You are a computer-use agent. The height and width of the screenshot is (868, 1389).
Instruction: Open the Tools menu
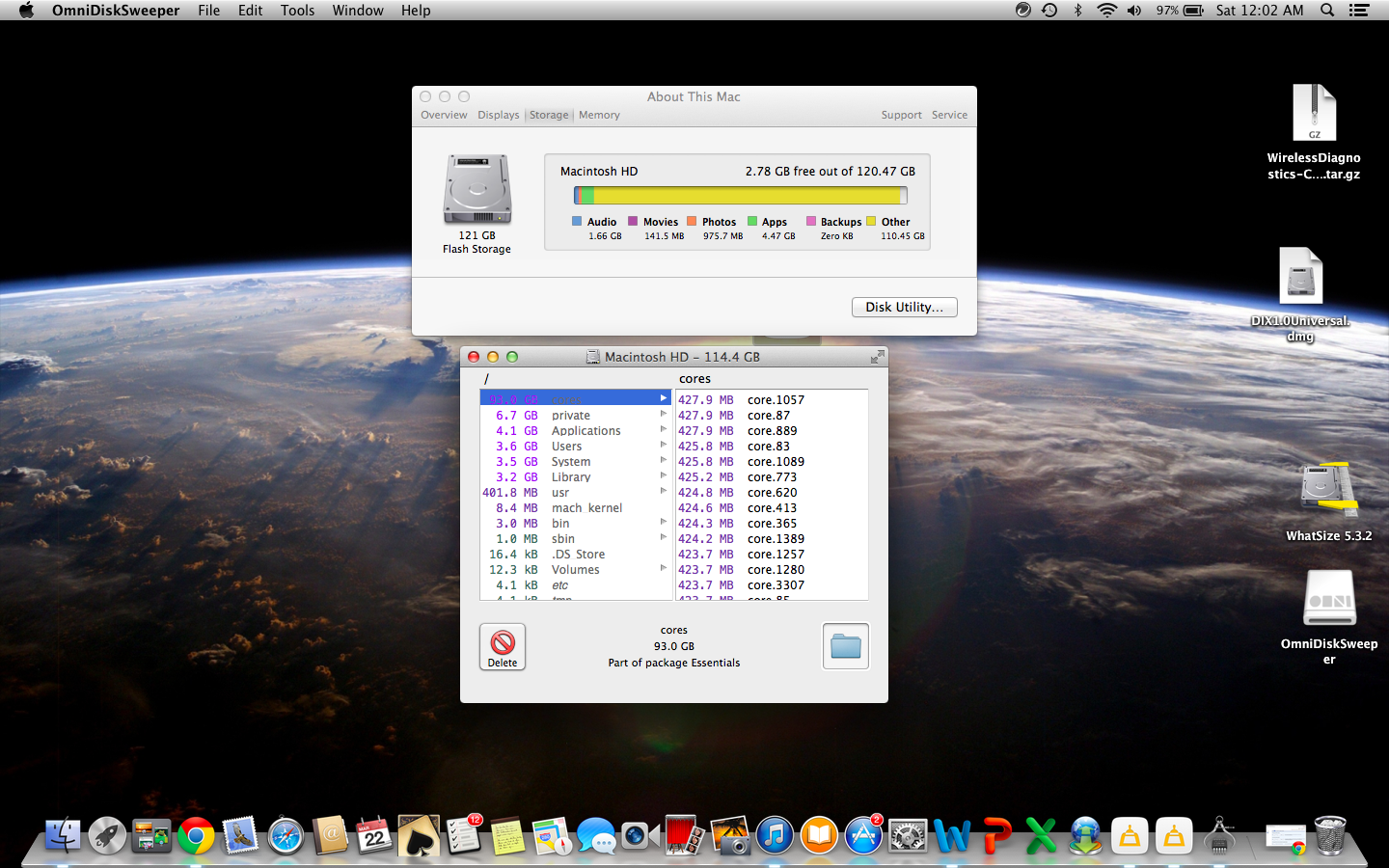click(x=297, y=11)
